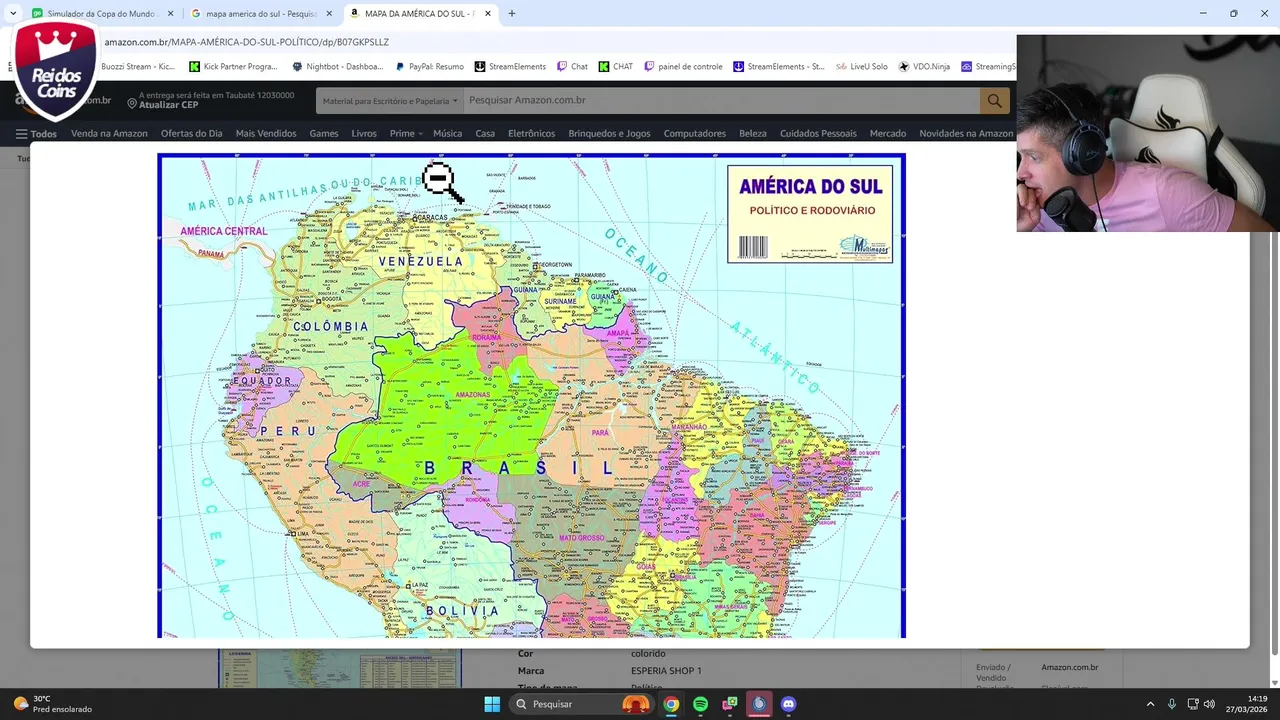Click the browser address bar URL
This screenshot has height=720, width=1280.
(x=247, y=42)
